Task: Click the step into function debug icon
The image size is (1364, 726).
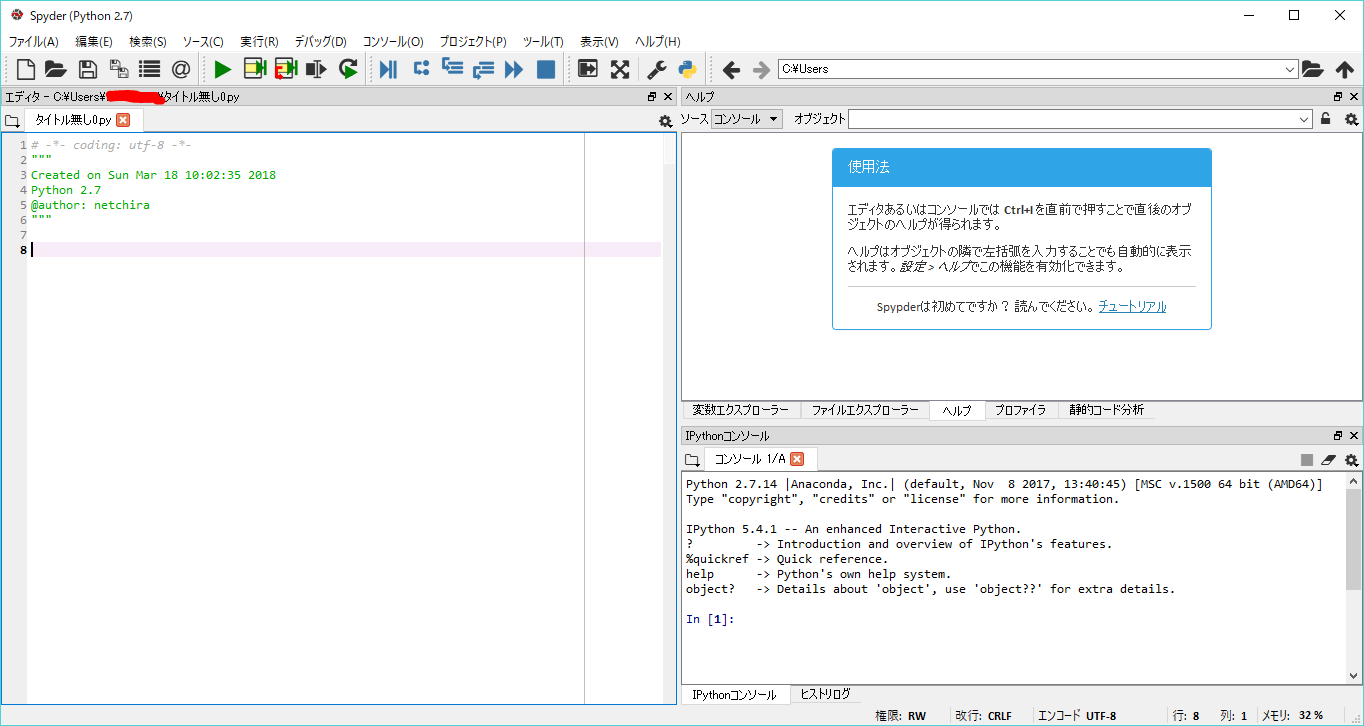Action: pos(452,69)
